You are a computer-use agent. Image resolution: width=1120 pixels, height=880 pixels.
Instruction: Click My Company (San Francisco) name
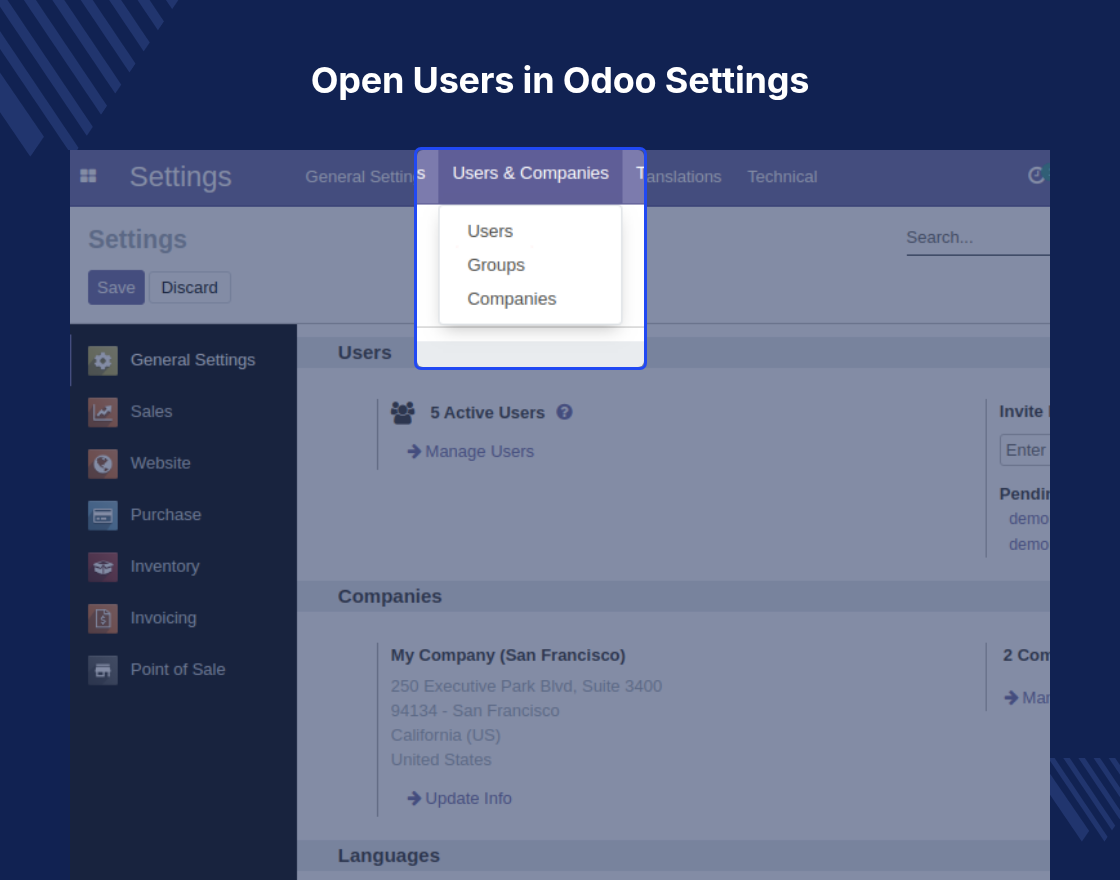pyautogui.click(x=508, y=655)
